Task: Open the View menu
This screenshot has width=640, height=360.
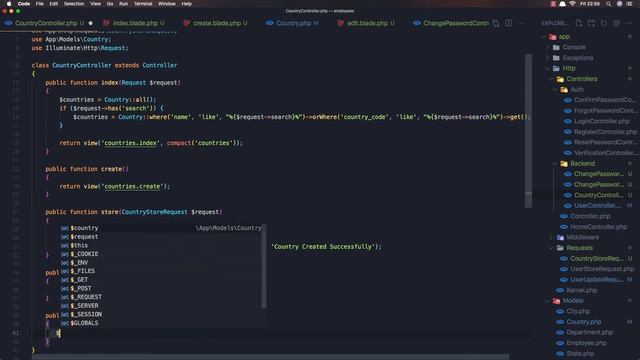Action: [96, 4]
